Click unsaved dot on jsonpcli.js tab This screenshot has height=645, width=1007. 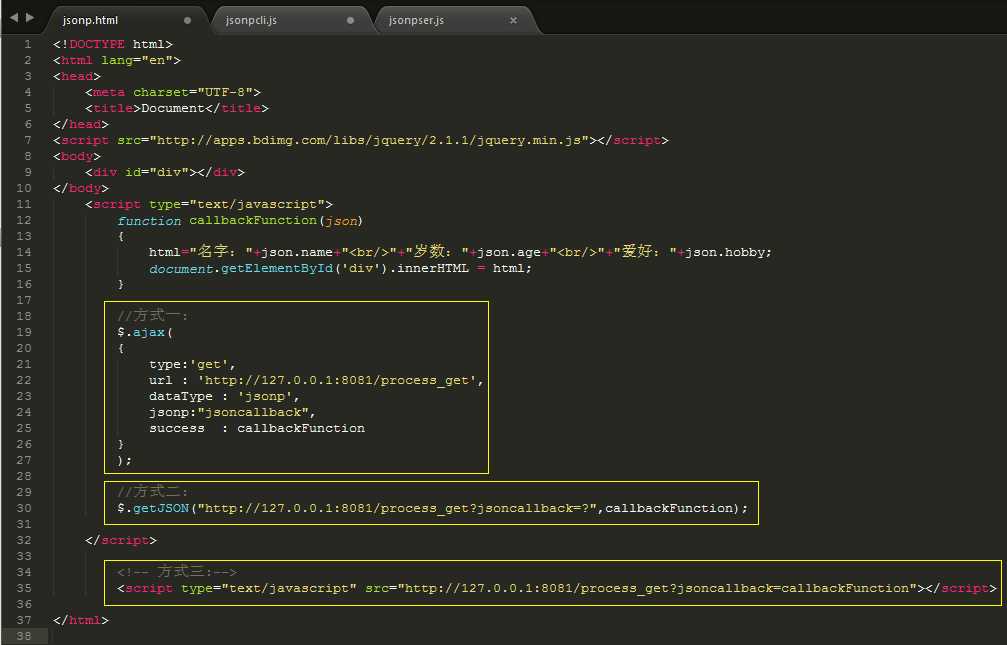(350, 20)
